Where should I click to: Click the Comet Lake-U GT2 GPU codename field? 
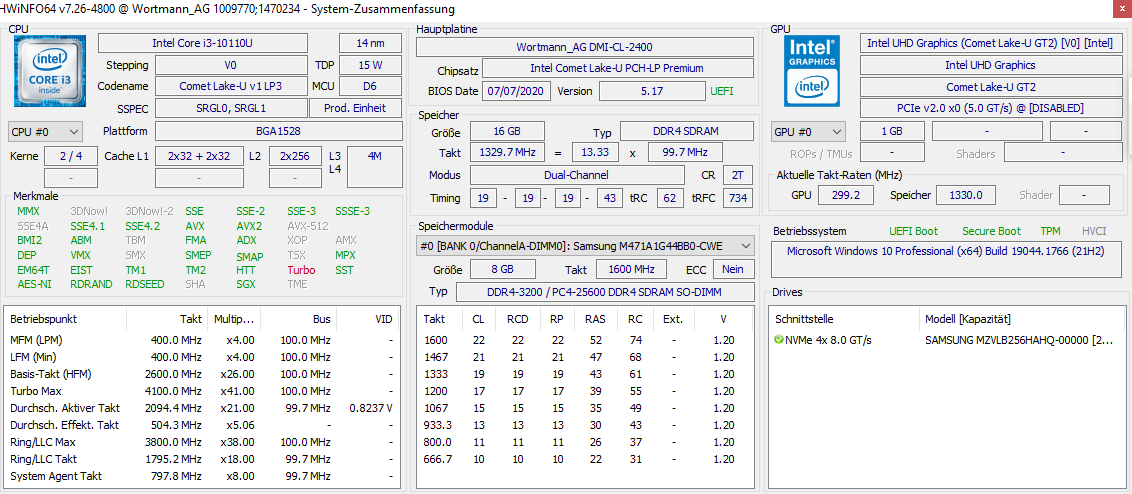pyautogui.click(x=990, y=87)
